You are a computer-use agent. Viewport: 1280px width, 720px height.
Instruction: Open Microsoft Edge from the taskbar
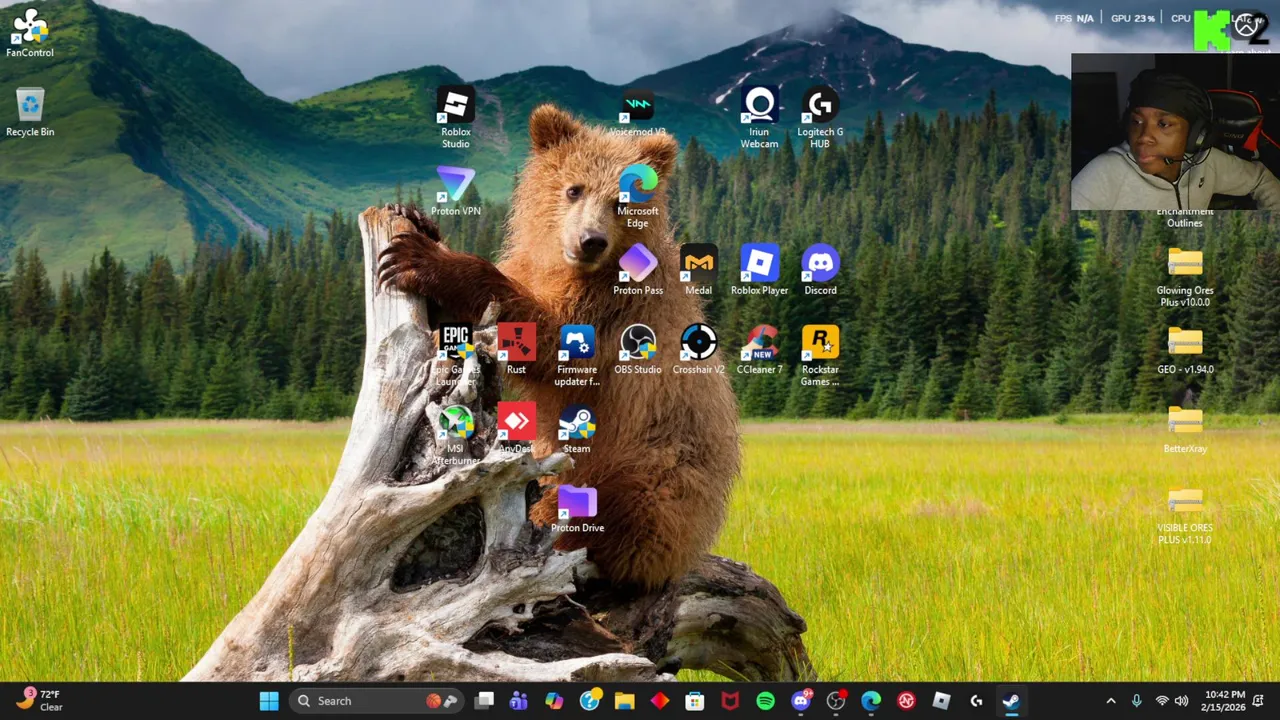pos(871,701)
